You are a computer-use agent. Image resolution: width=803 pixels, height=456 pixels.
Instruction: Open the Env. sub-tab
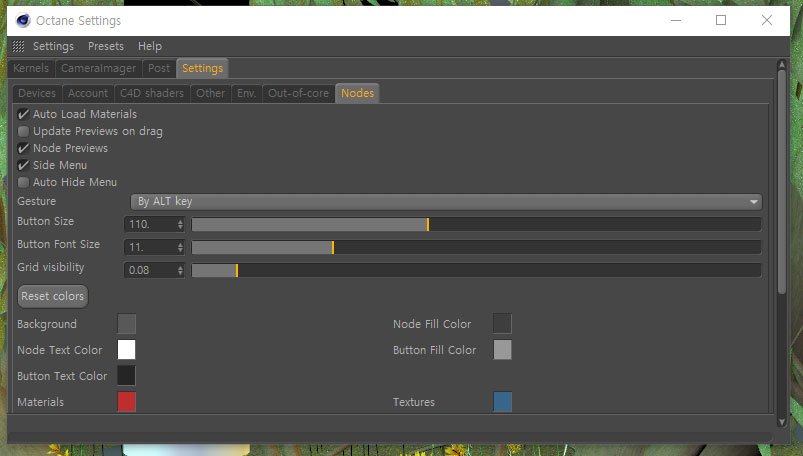(246, 93)
